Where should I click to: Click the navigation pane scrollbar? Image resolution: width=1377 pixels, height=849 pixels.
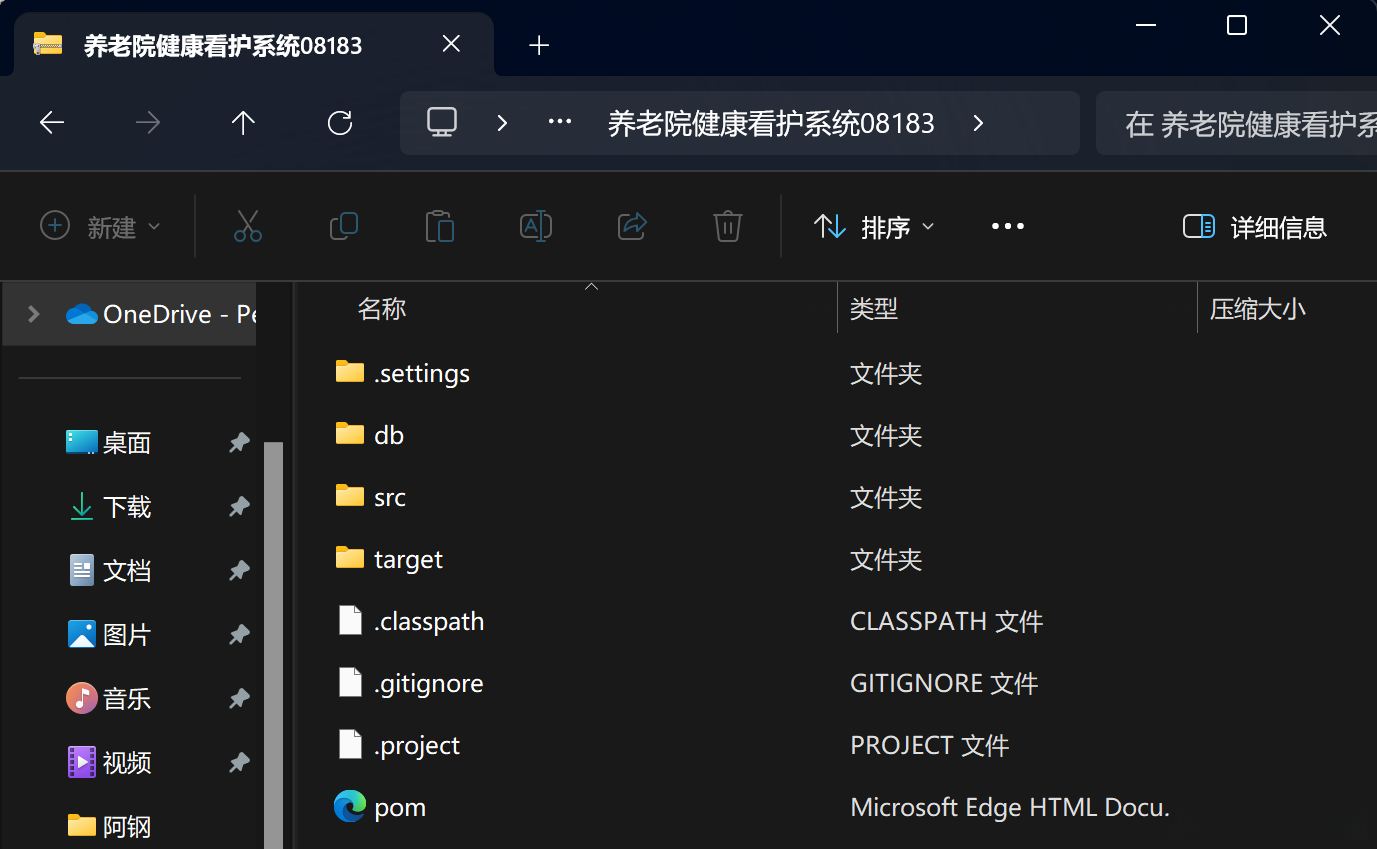point(273,640)
